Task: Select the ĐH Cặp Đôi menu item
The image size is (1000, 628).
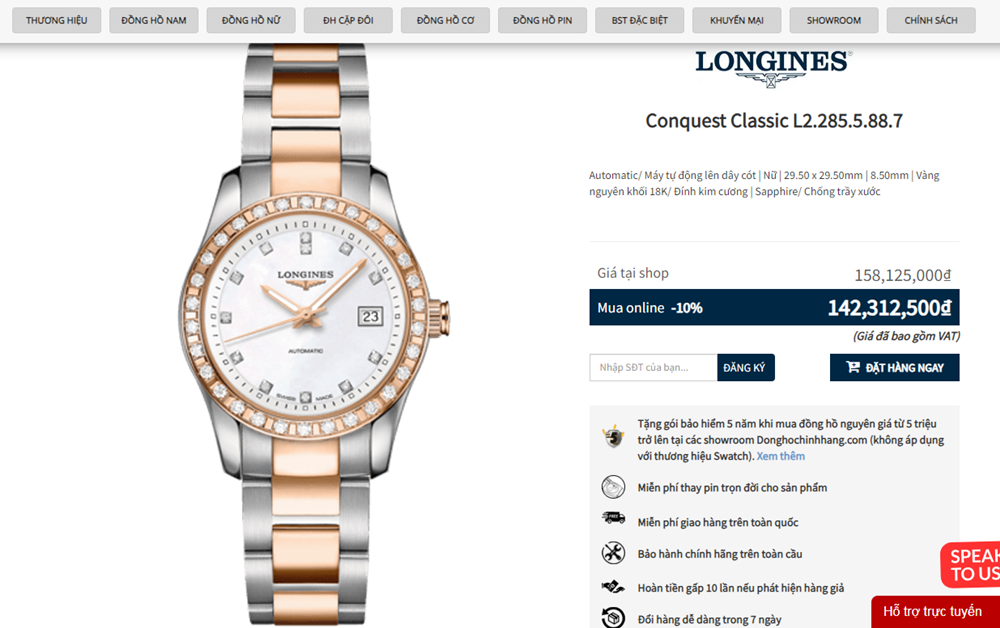Action: pos(348,20)
